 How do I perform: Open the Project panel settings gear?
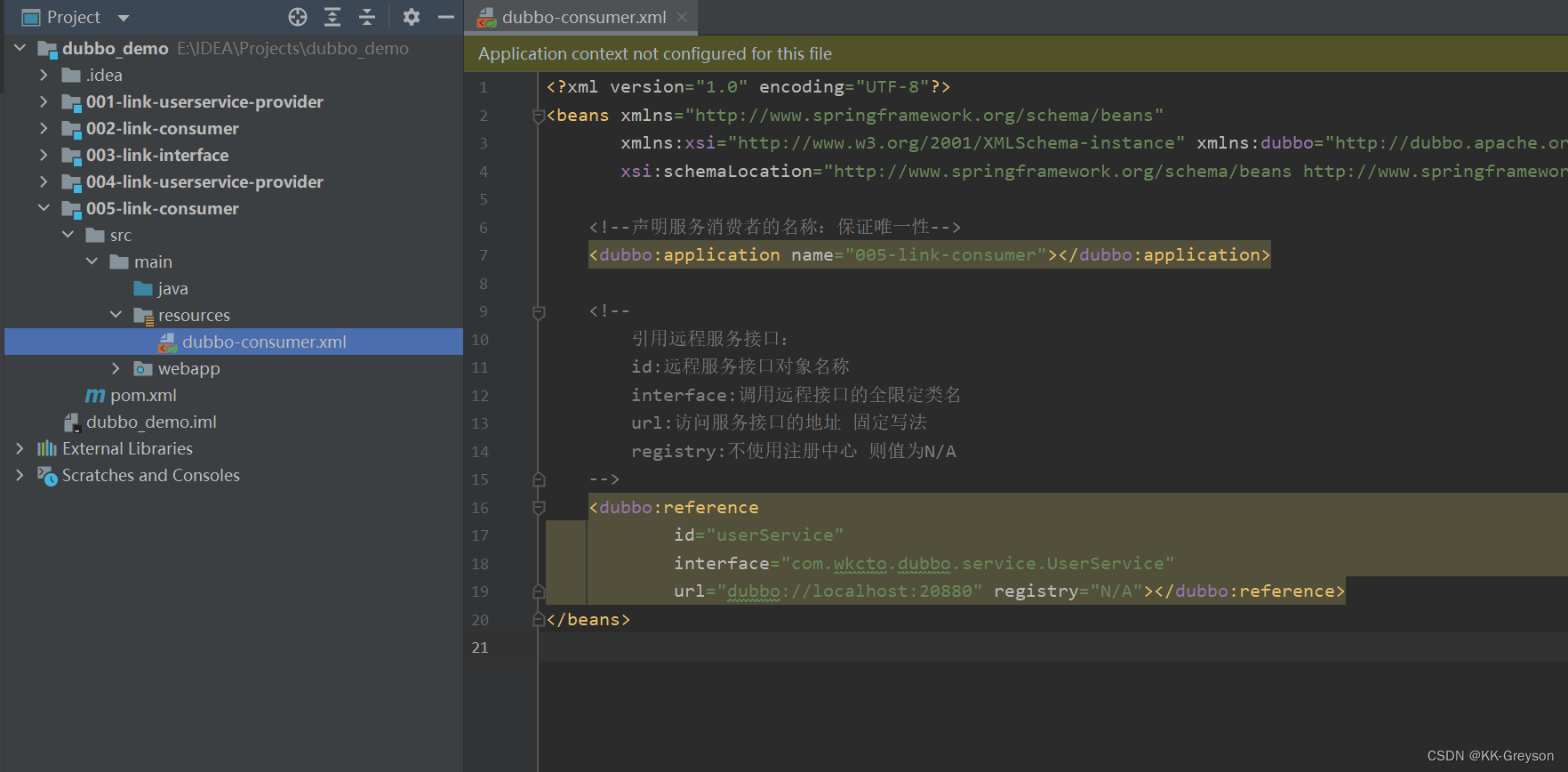coord(412,17)
